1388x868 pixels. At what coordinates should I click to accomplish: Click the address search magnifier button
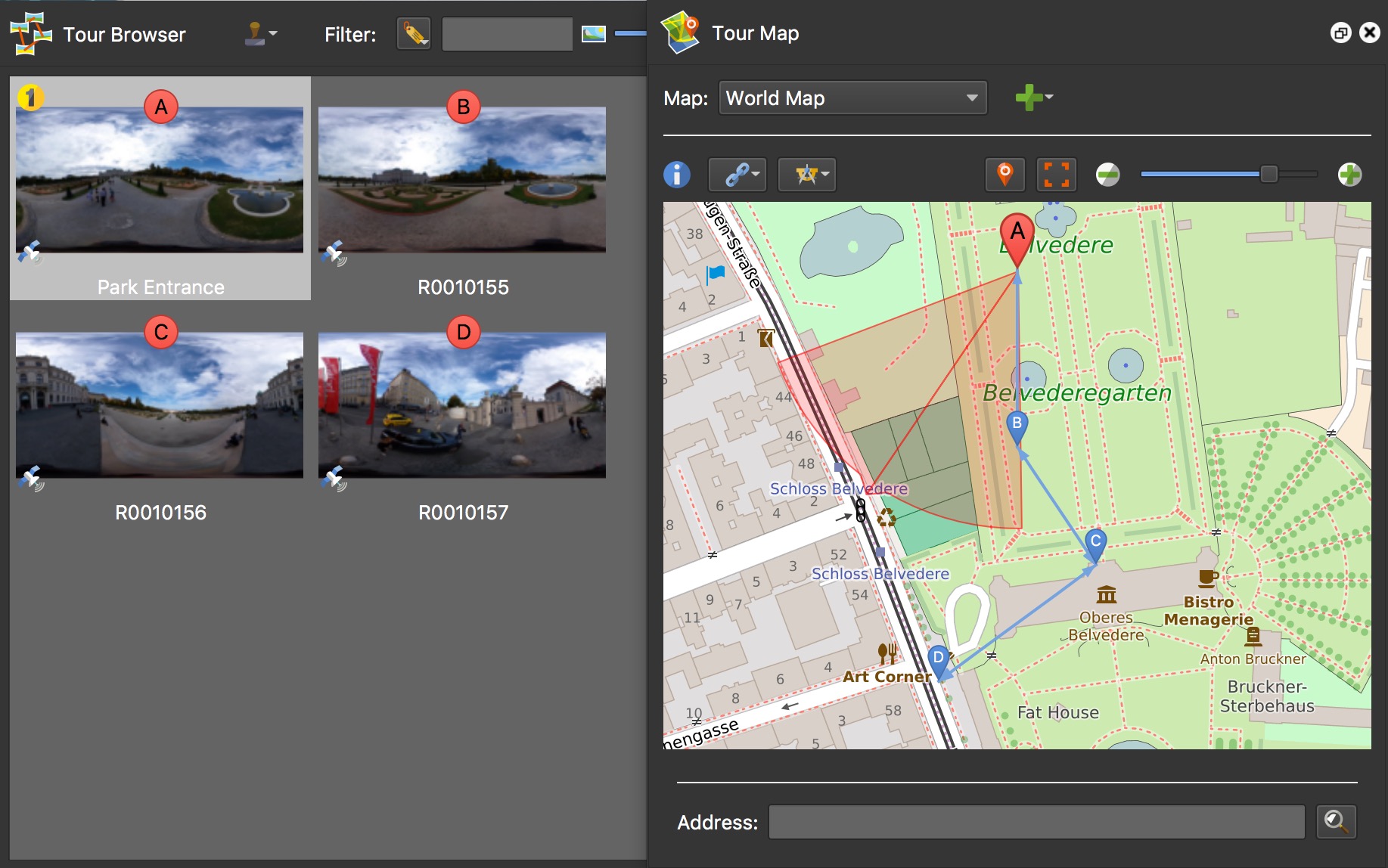(x=1336, y=822)
